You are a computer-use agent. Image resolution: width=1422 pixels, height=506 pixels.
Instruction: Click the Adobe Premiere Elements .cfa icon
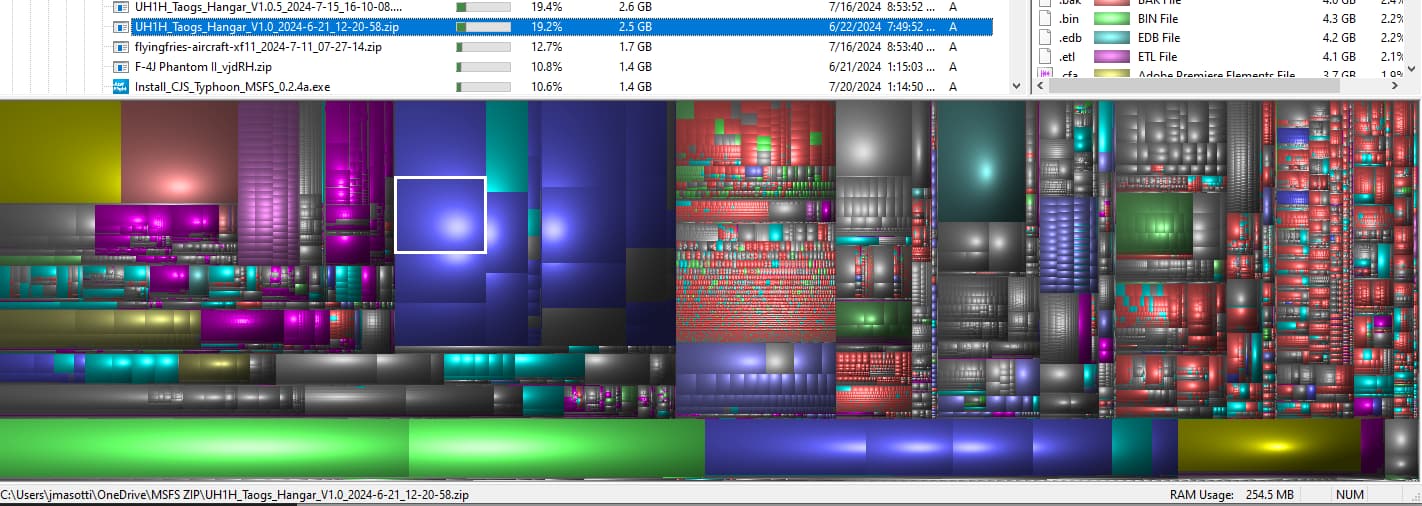[1046, 75]
